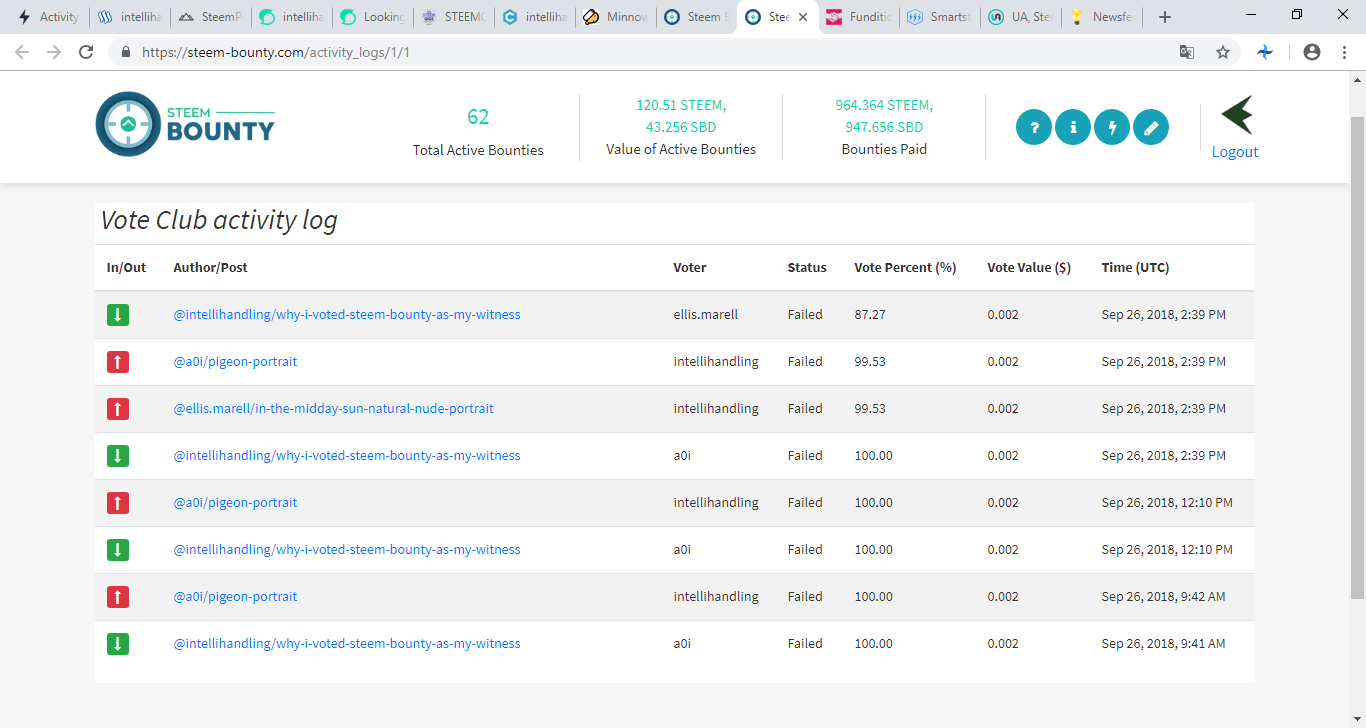Viewport: 1366px width, 728px height.
Task: Open @a0i/pigeon-portrait link with 99.53 percent
Action: 235,361
